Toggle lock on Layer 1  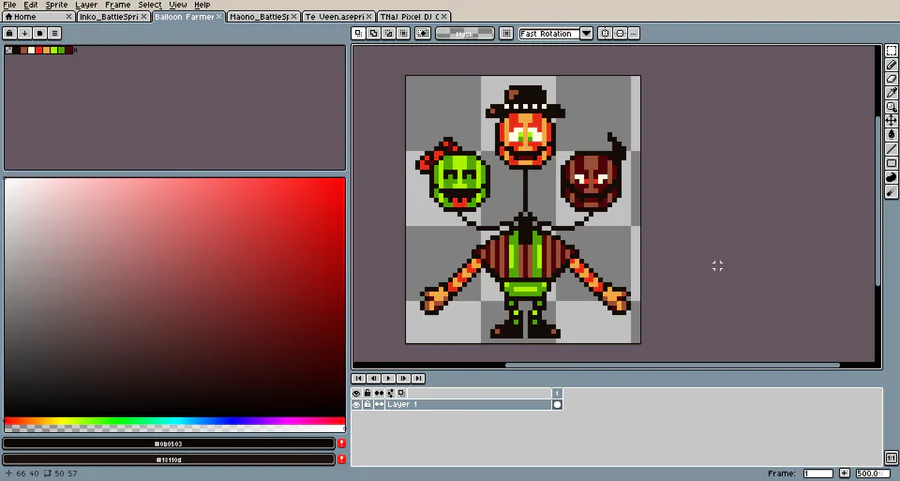[x=367, y=405]
